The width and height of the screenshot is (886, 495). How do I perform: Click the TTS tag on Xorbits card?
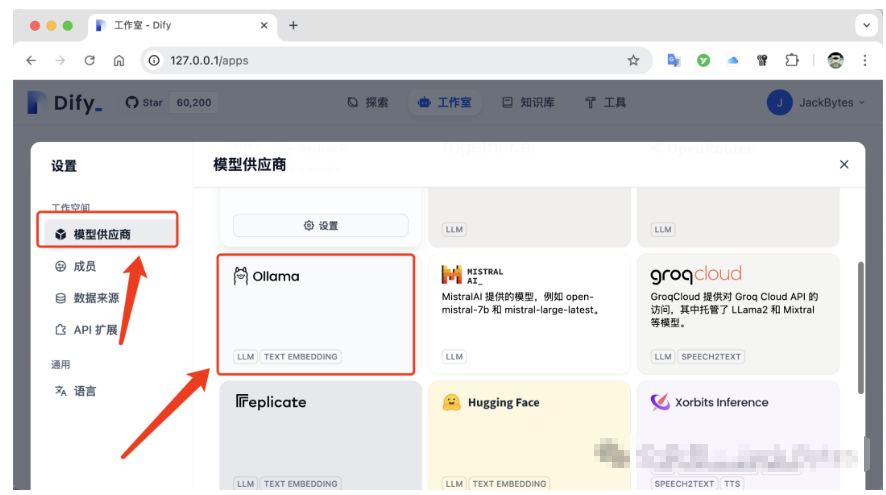coord(732,484)
